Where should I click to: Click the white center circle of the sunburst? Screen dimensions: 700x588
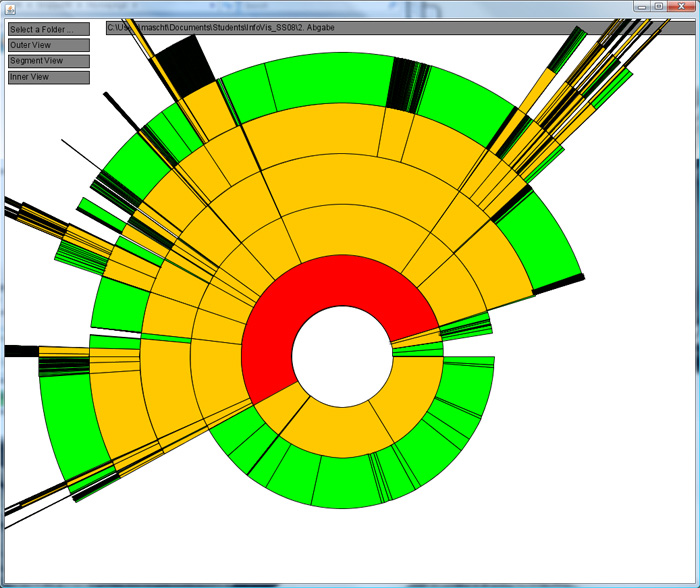coord(342,356)
